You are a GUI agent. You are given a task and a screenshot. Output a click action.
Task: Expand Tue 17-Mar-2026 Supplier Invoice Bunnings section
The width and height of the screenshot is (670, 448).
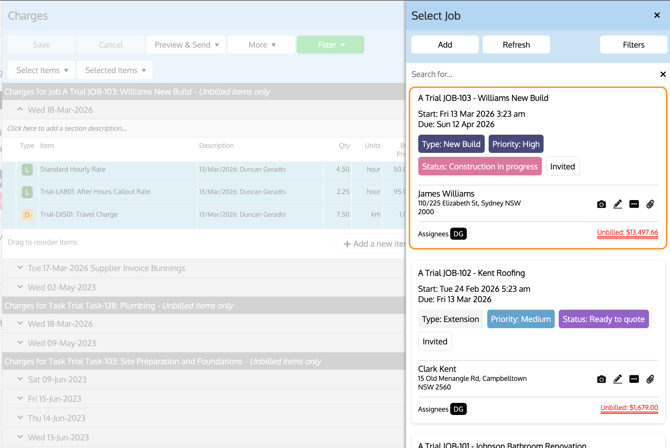point(20,268)
